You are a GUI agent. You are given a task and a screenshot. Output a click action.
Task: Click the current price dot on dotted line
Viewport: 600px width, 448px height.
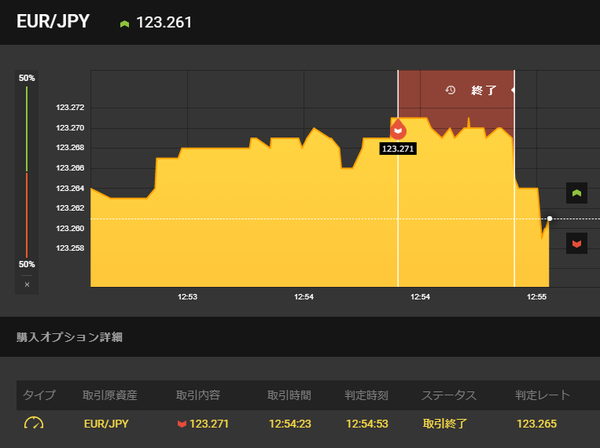coord(549,218)
